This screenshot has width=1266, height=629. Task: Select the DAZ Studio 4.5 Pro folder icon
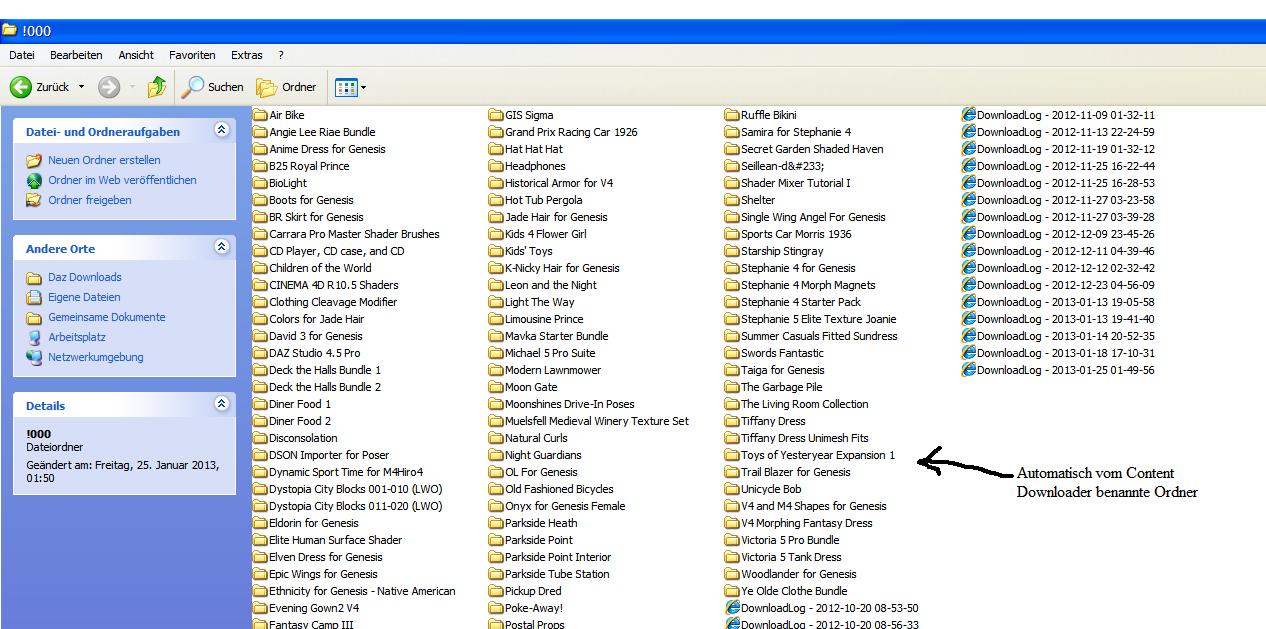pos(260,353)
